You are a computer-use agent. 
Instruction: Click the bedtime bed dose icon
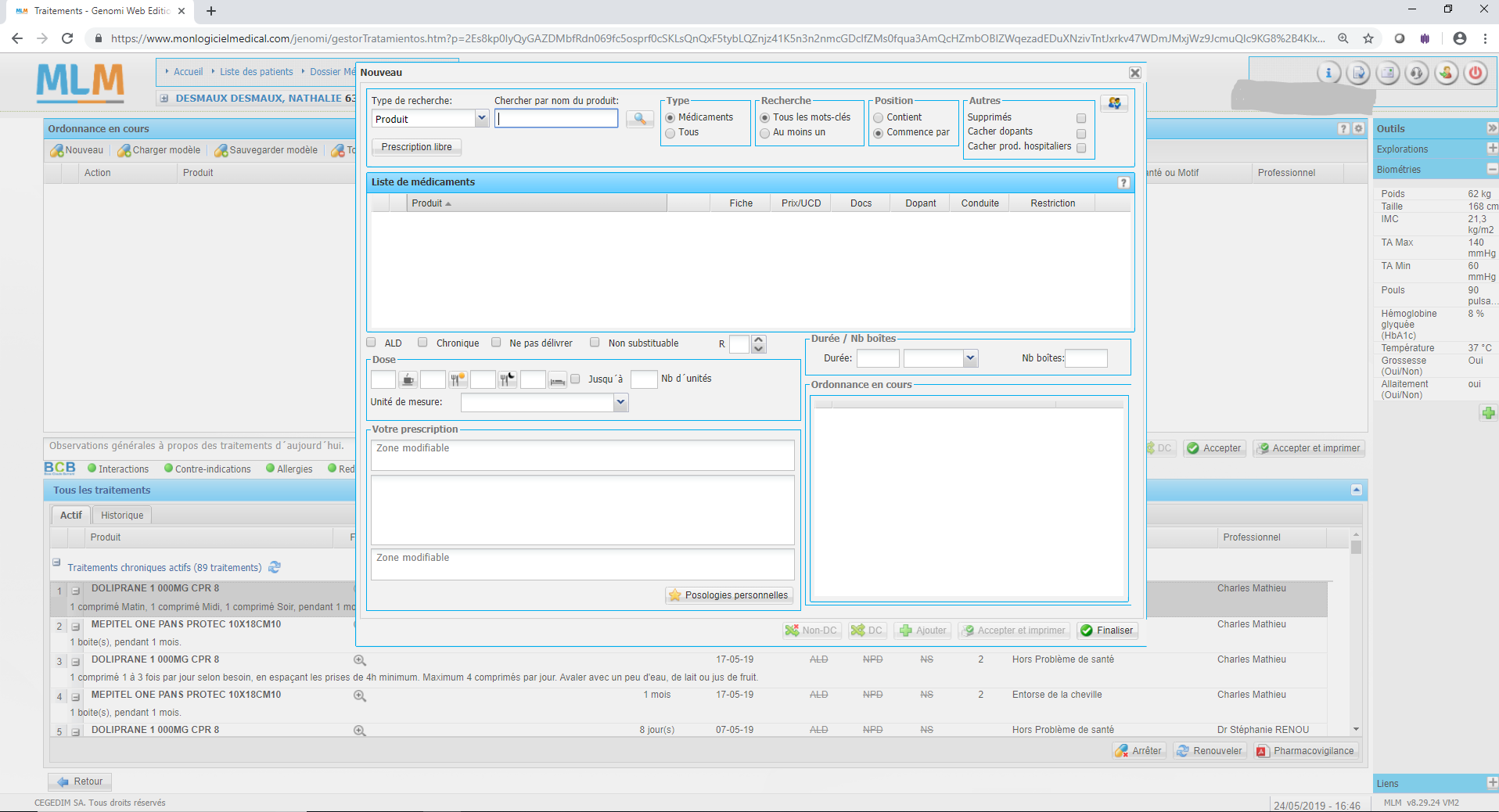(557, 380)
